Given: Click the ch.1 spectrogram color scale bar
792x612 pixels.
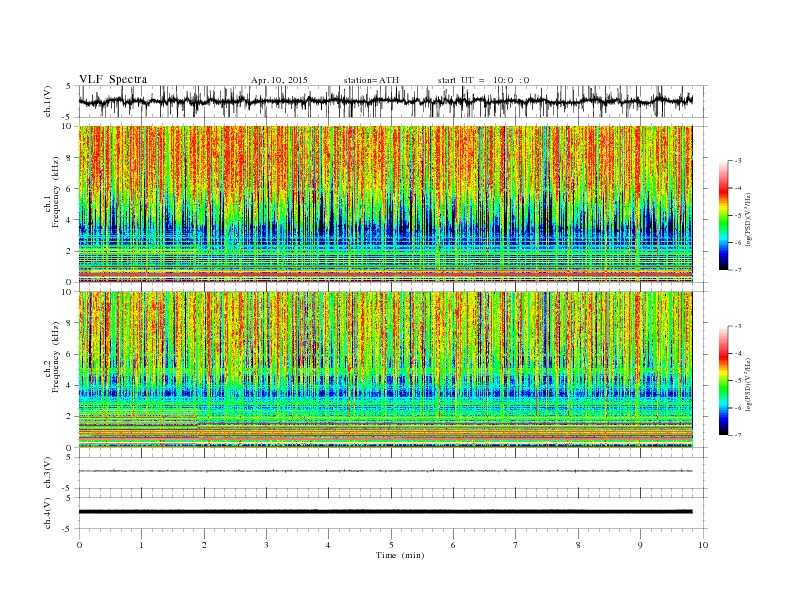Looking at the screenshot, I should [723, 215].
